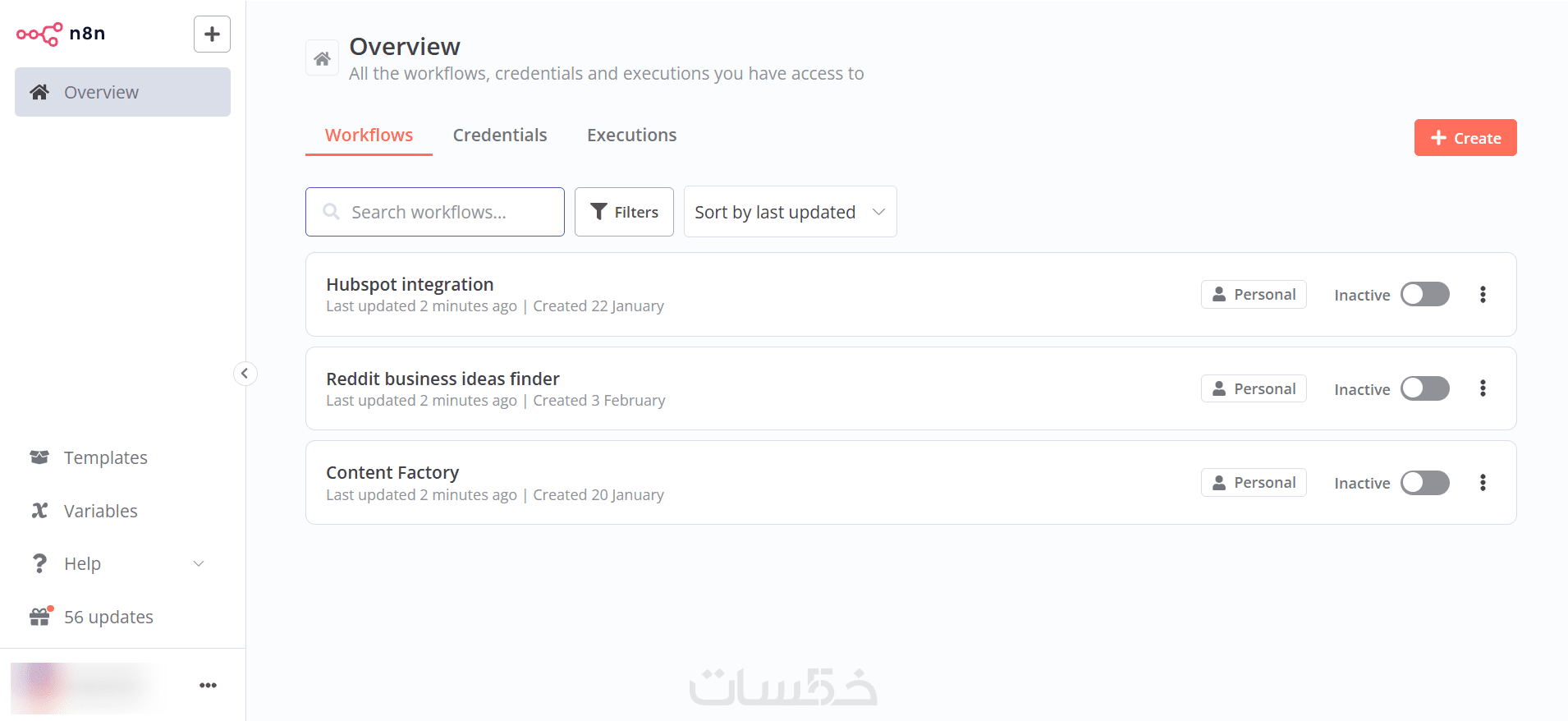Open three-dot menu for Hubspot integration
1568x721 pixels.
click(x=1483, y=295)
